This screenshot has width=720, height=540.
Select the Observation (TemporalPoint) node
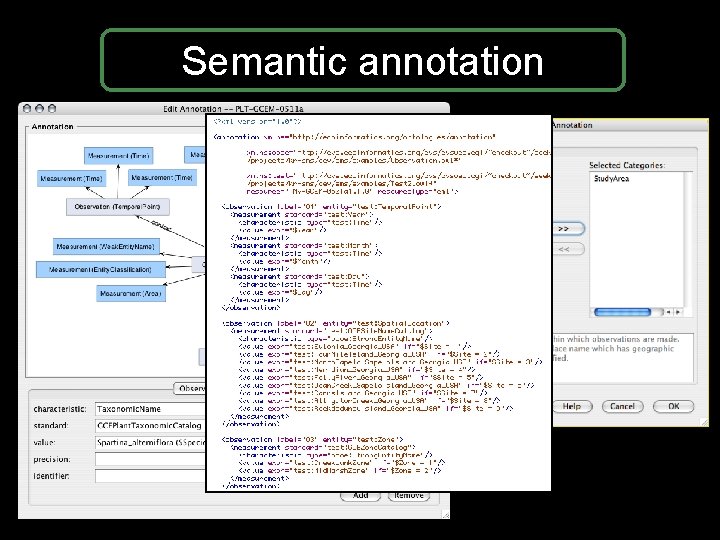point(118,207)
